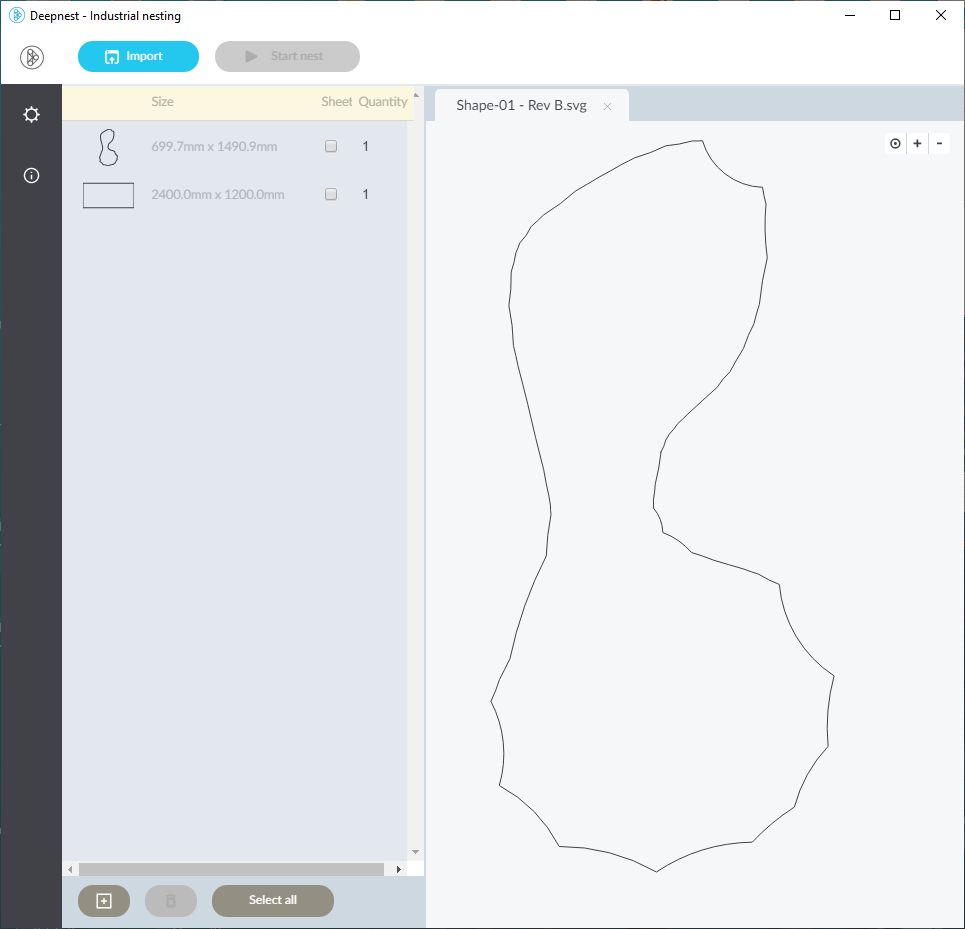Screen dimensions: 965x929
Task: Close the Shape-01 - Rev B.svg tab
Action: (x=607, y=106)
